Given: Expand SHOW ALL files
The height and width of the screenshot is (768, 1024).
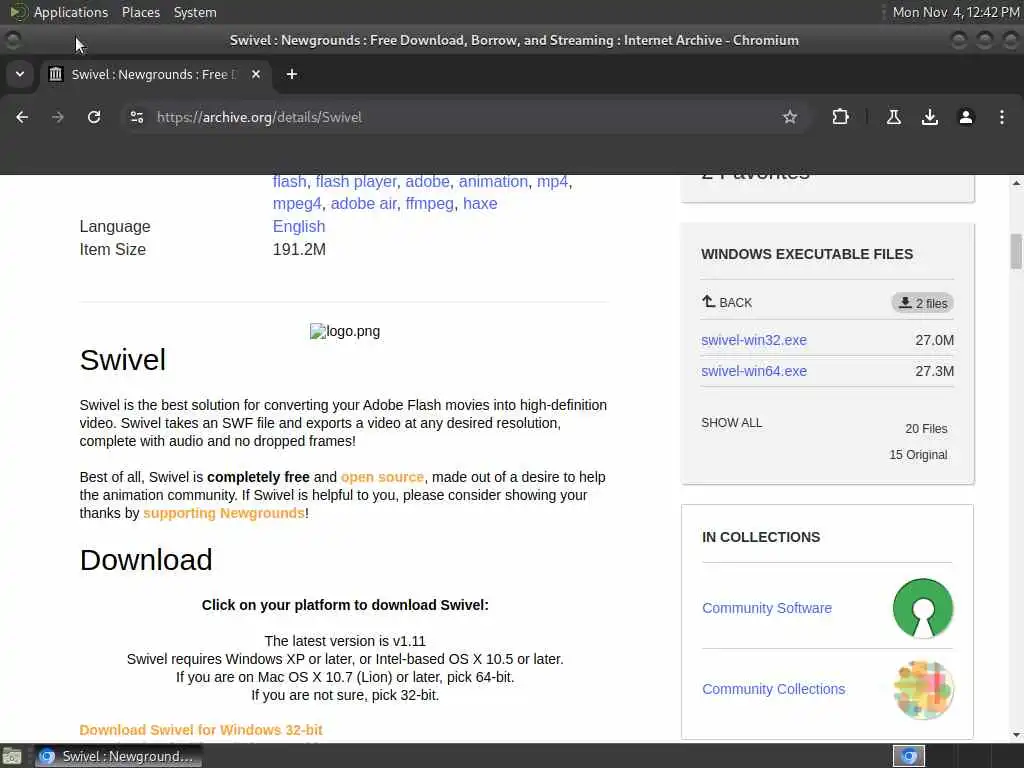Looking at the screenshot, I should point(732,423).
